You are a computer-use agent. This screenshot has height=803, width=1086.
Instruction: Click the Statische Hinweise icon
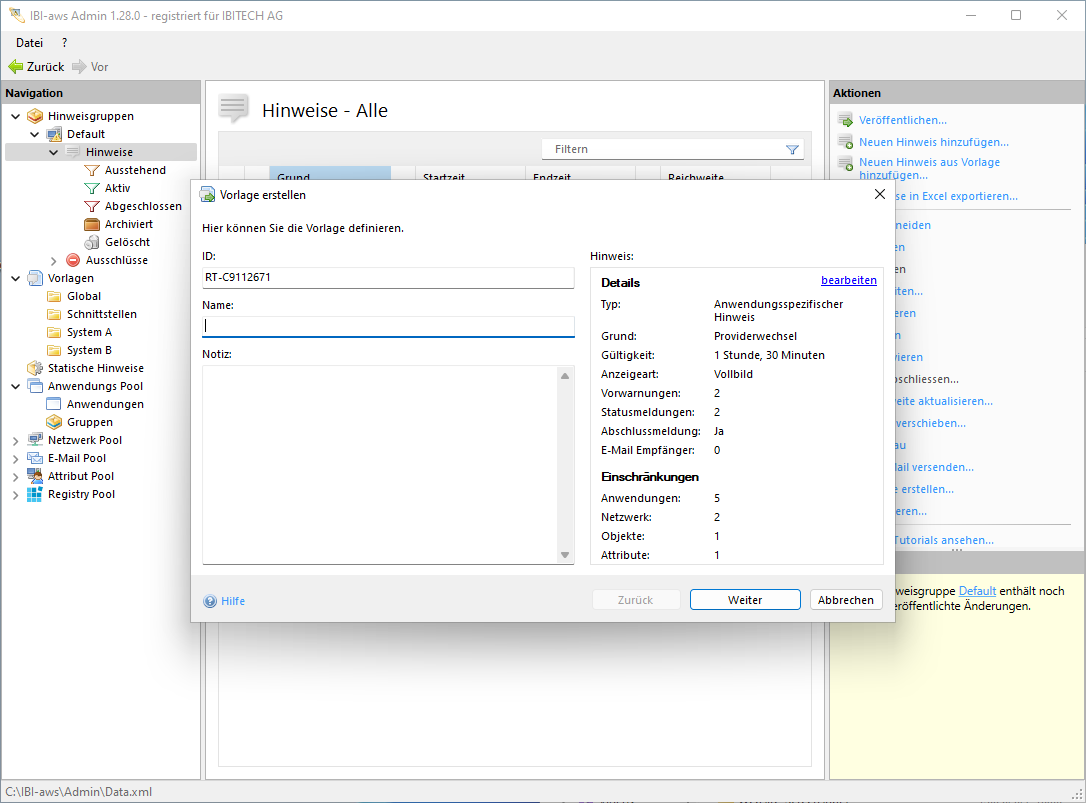pos(35,368)
